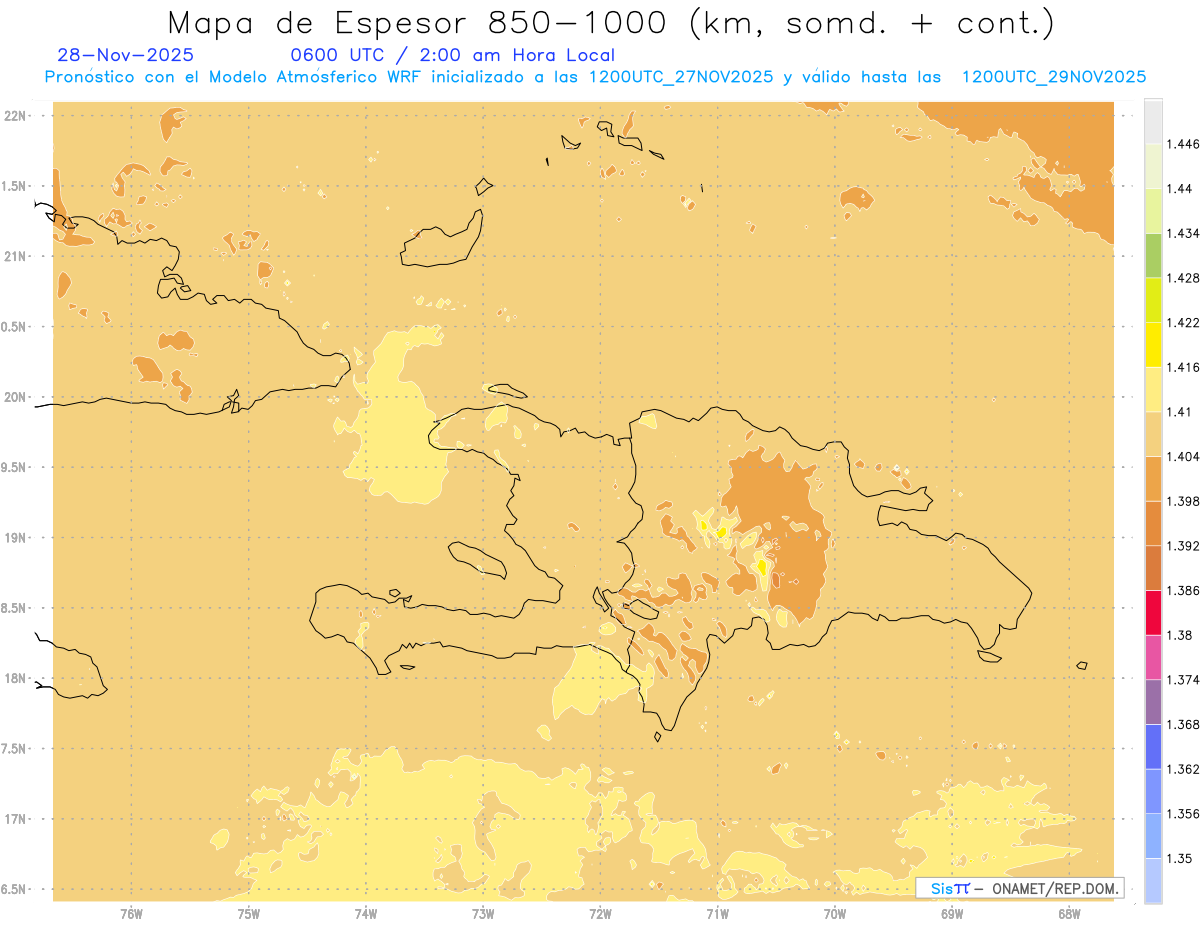The image size is (1200, 927).
Task: Pick the green segment of the color scale
Action: (x=1153, y=255)
